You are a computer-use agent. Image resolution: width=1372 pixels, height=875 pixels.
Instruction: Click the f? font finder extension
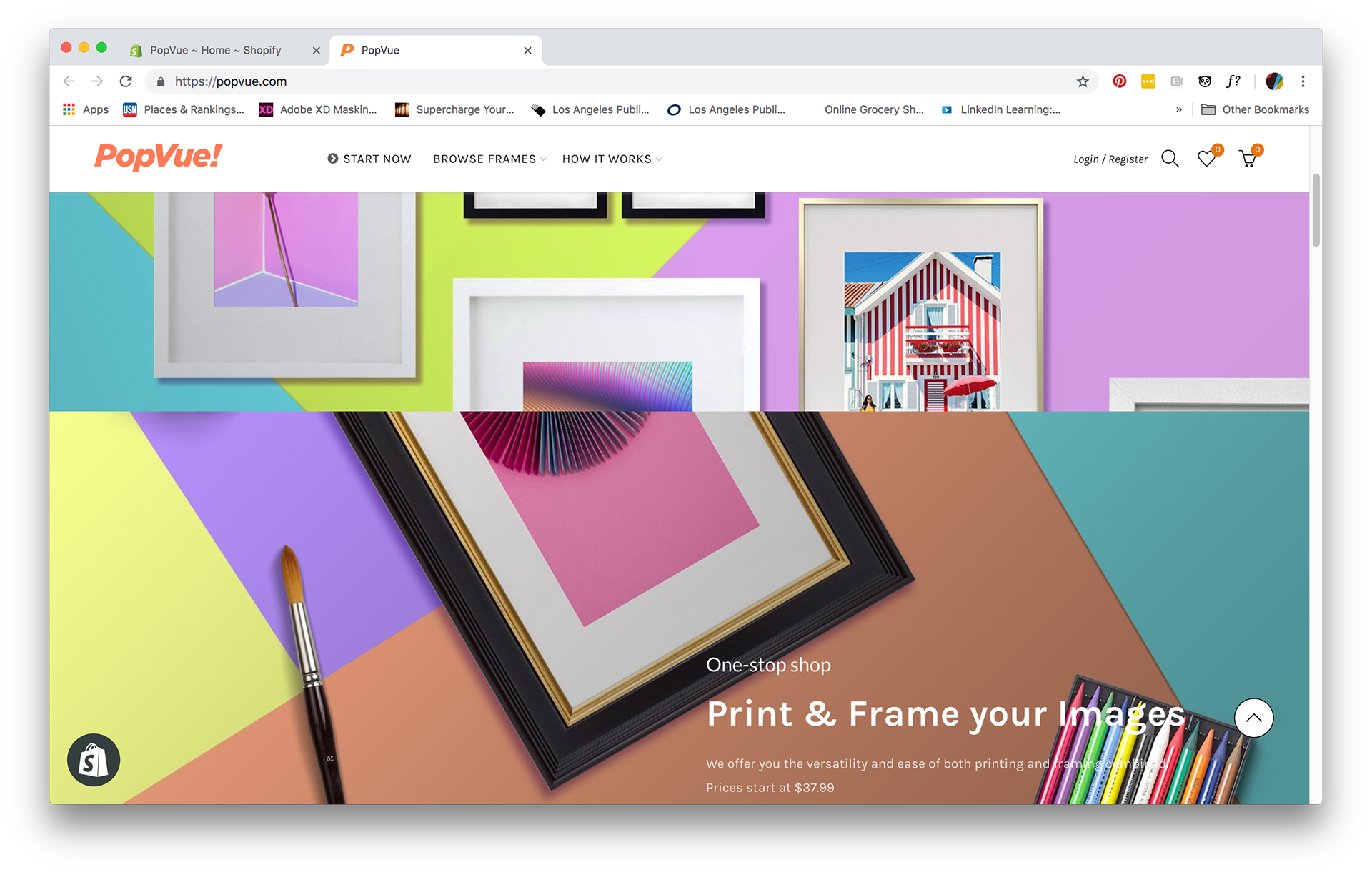pos(1233,81)
